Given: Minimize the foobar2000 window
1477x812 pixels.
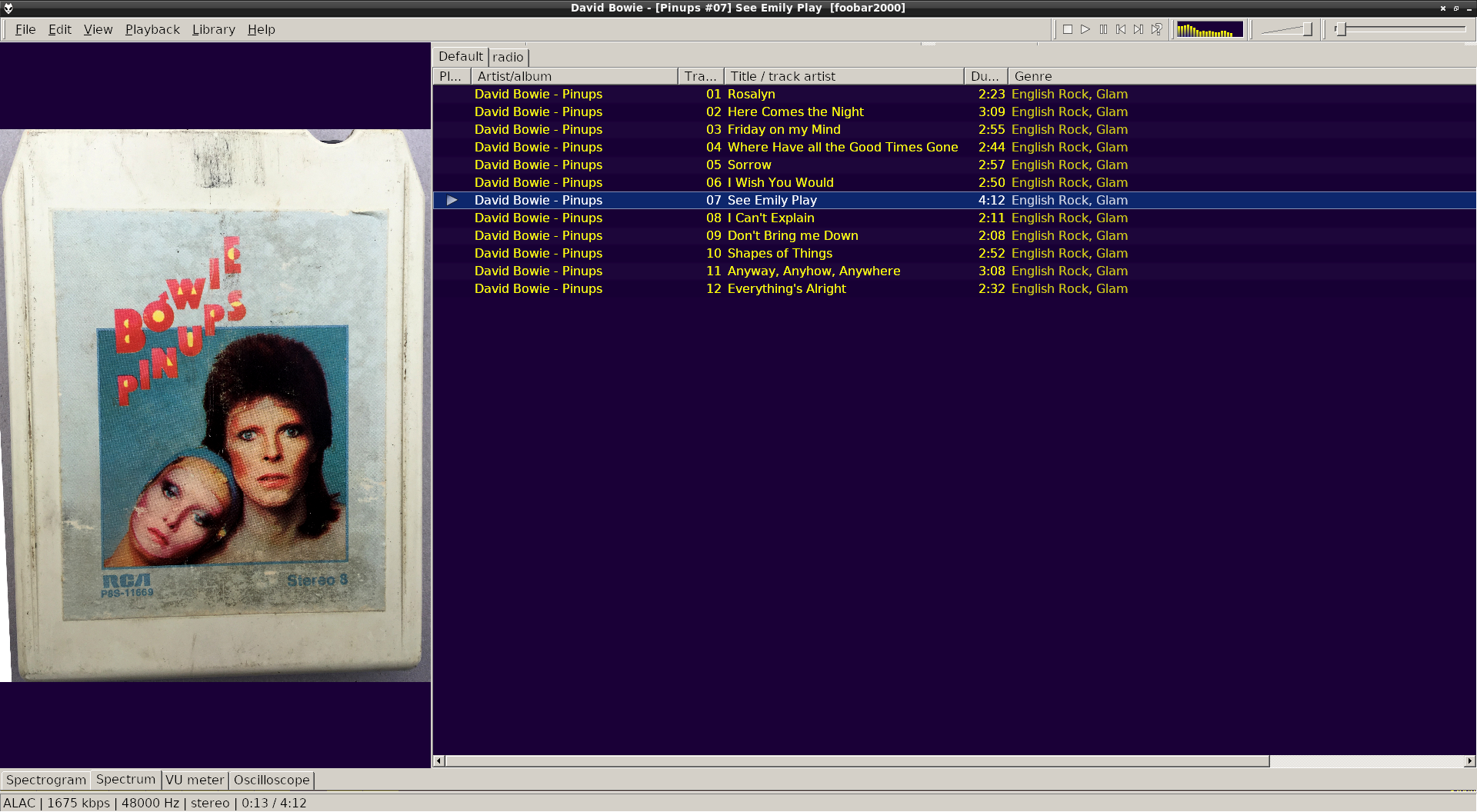Looking at the screenshot, I should (x=1469, y=8).
